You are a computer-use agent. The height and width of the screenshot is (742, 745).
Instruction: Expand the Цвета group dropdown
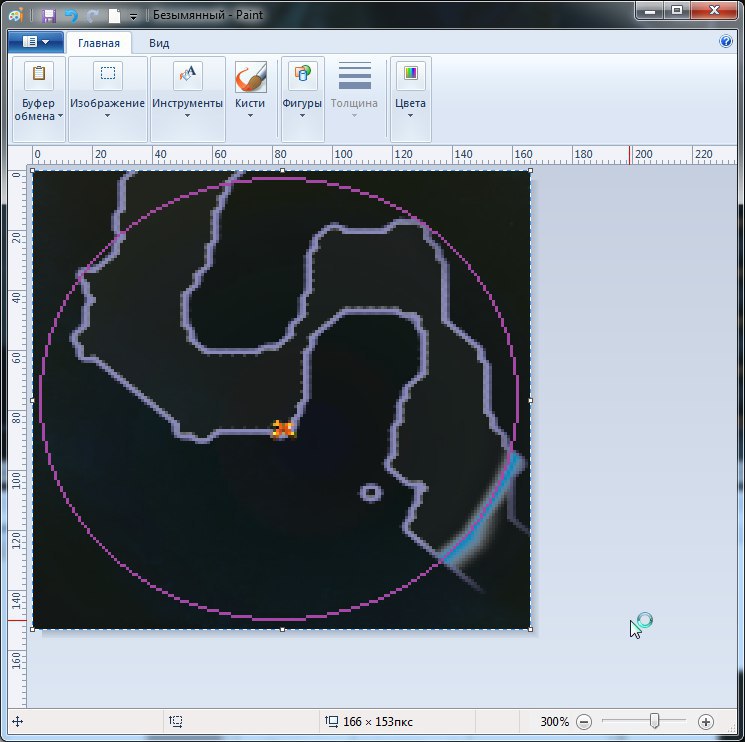pos(411,115)
